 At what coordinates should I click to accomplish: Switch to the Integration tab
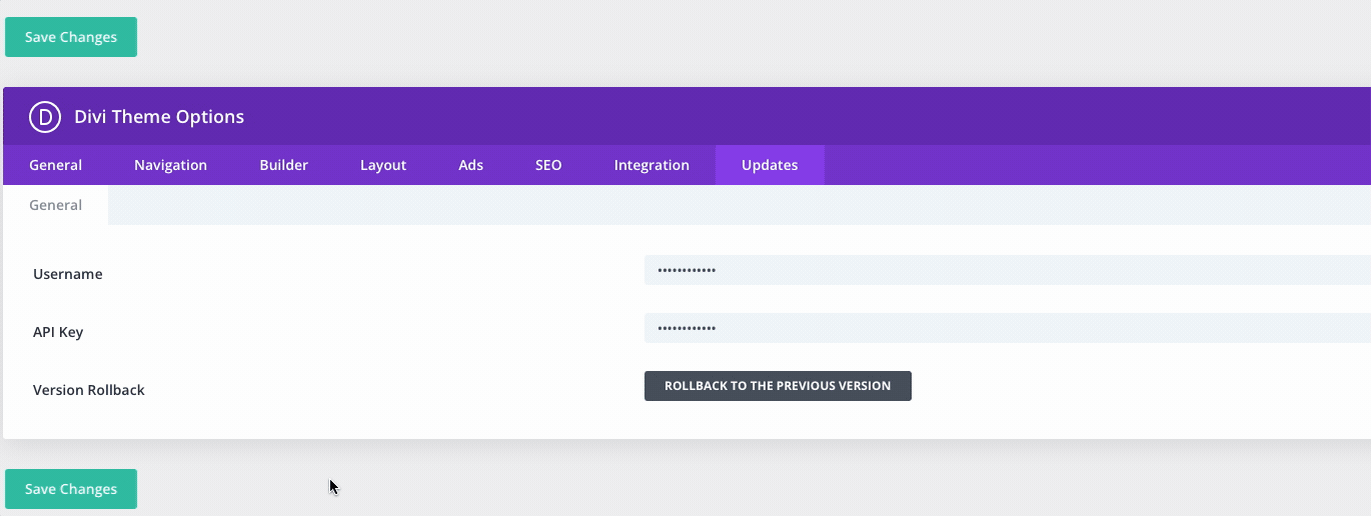[651, 165]
